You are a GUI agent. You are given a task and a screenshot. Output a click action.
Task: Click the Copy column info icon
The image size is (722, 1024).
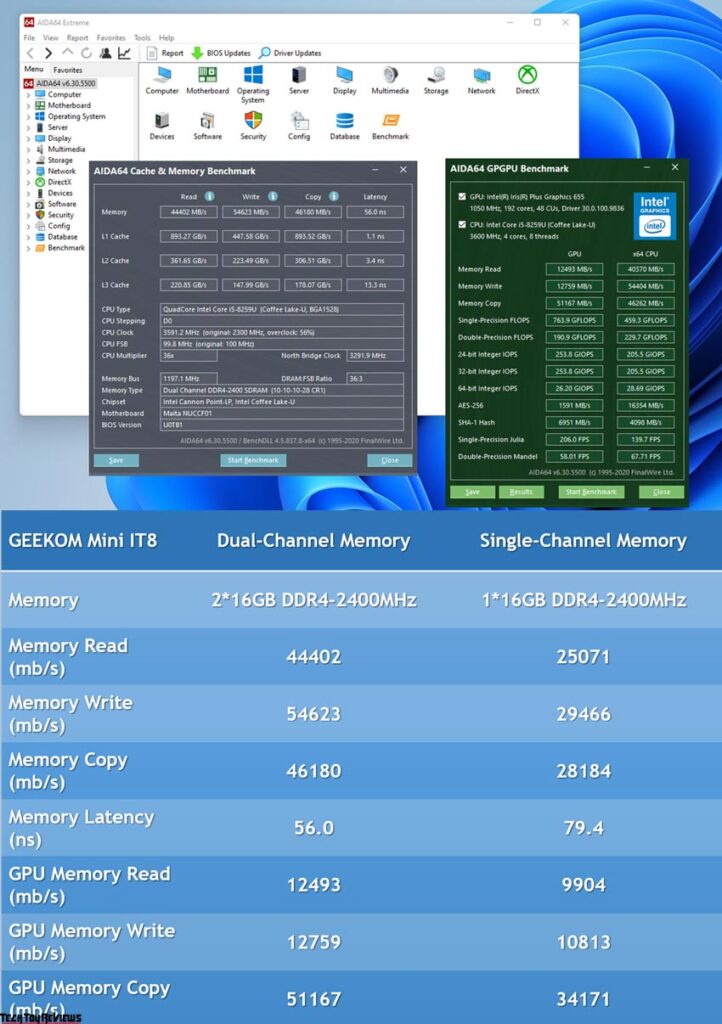[x=334, y=196]
